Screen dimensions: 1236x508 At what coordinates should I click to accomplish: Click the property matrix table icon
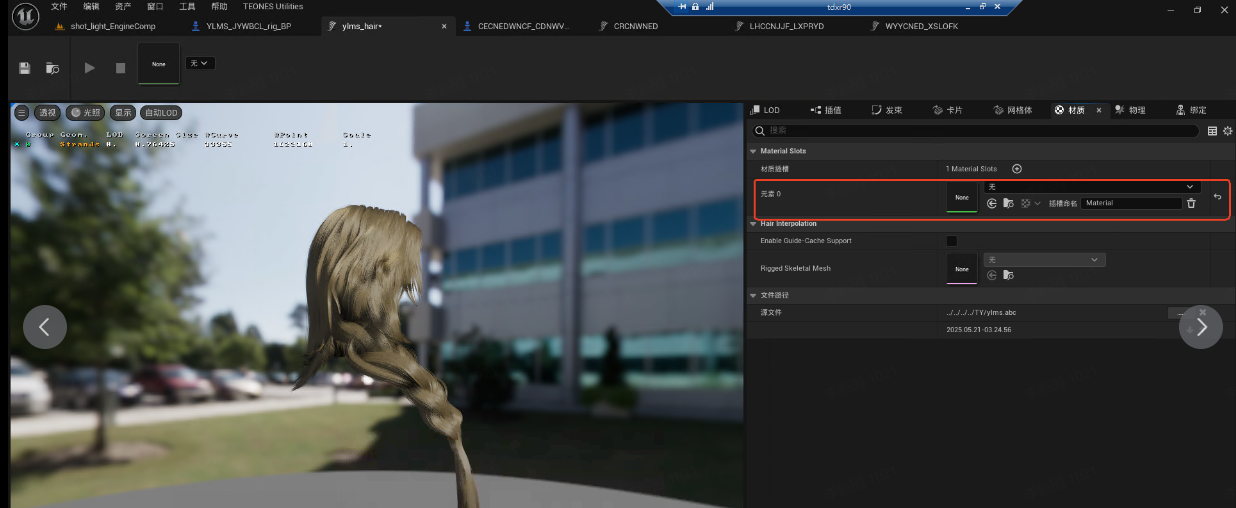pos(1212,131)
